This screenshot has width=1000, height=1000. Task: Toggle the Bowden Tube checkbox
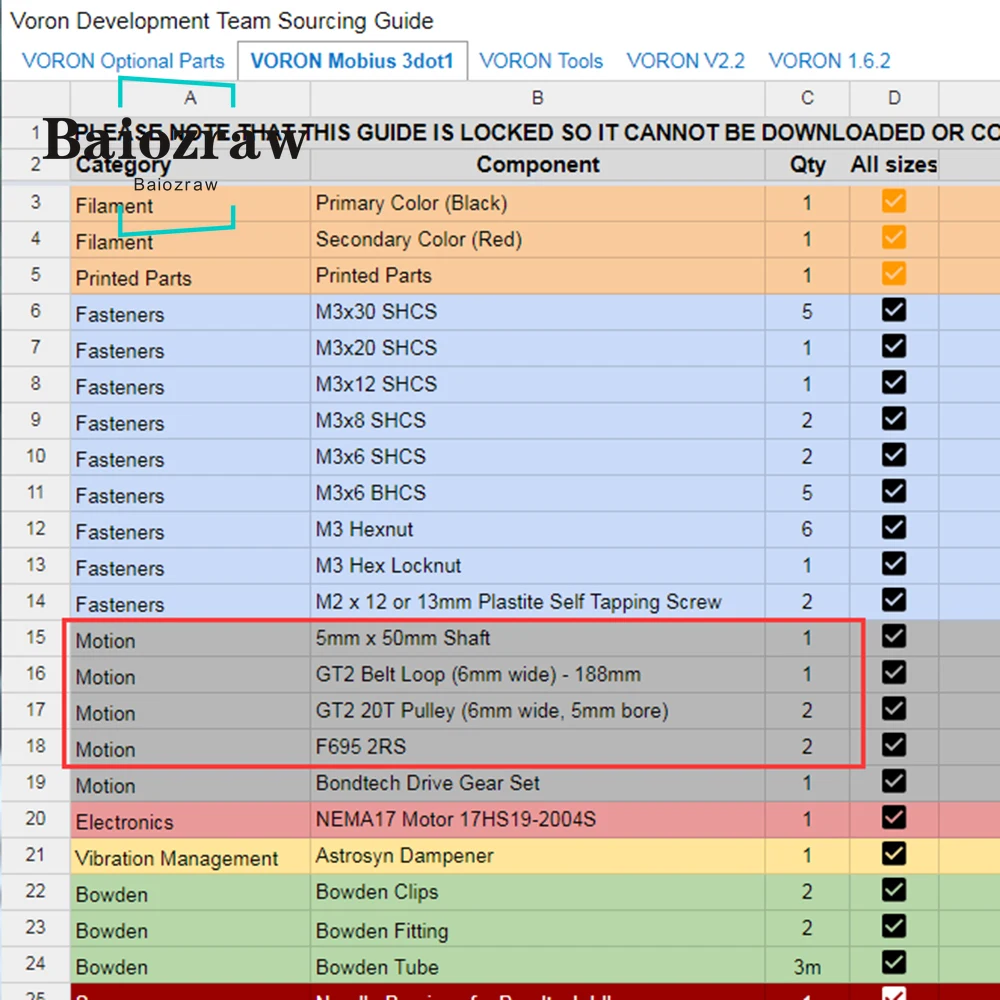click(893, 962)
